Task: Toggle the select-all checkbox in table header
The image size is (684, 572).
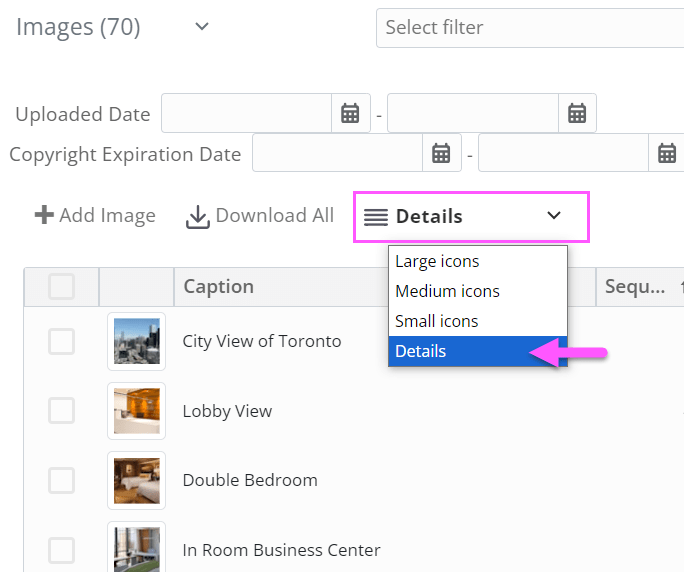Action: [61, 287]
